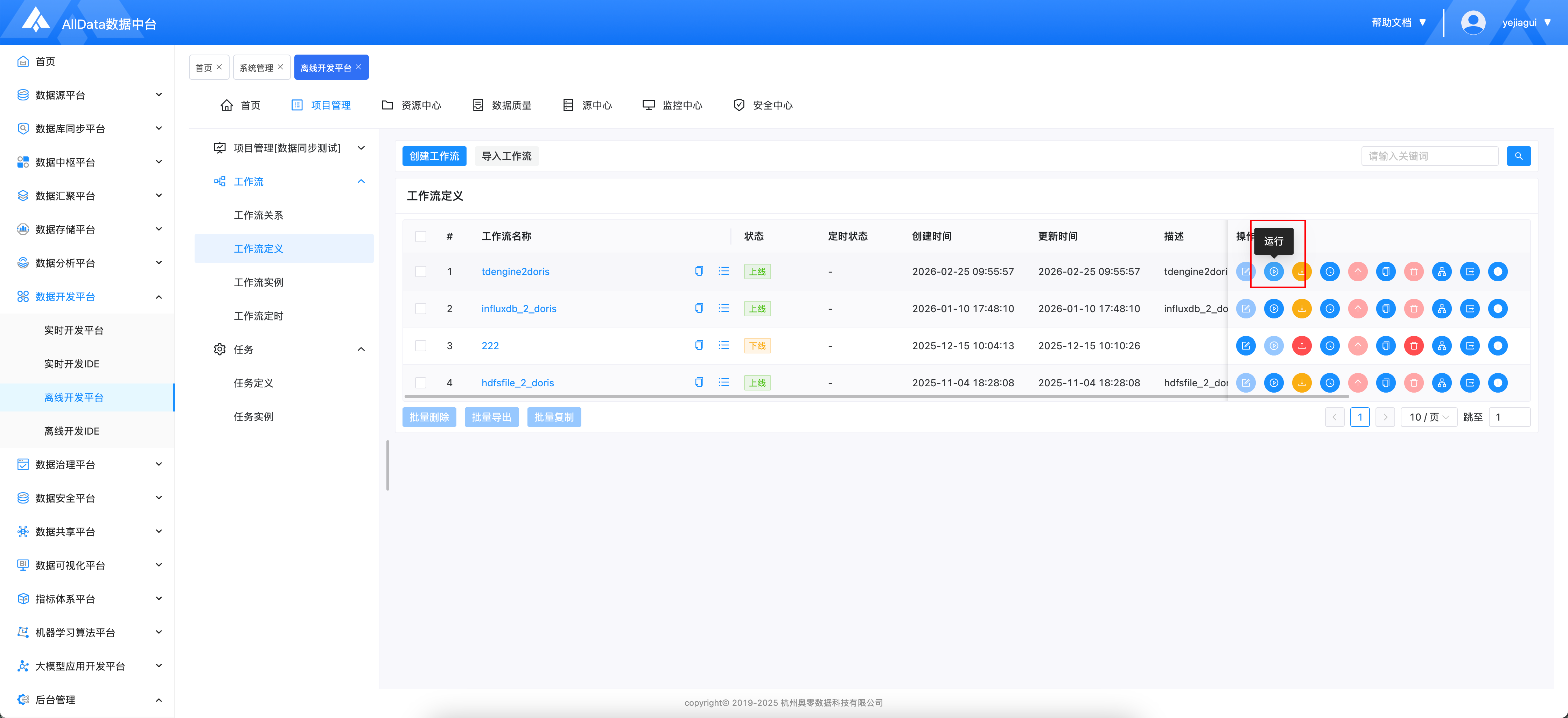Open the 10 / 页 page size dropdown
1568x718 pixels.
(1428, 417)
